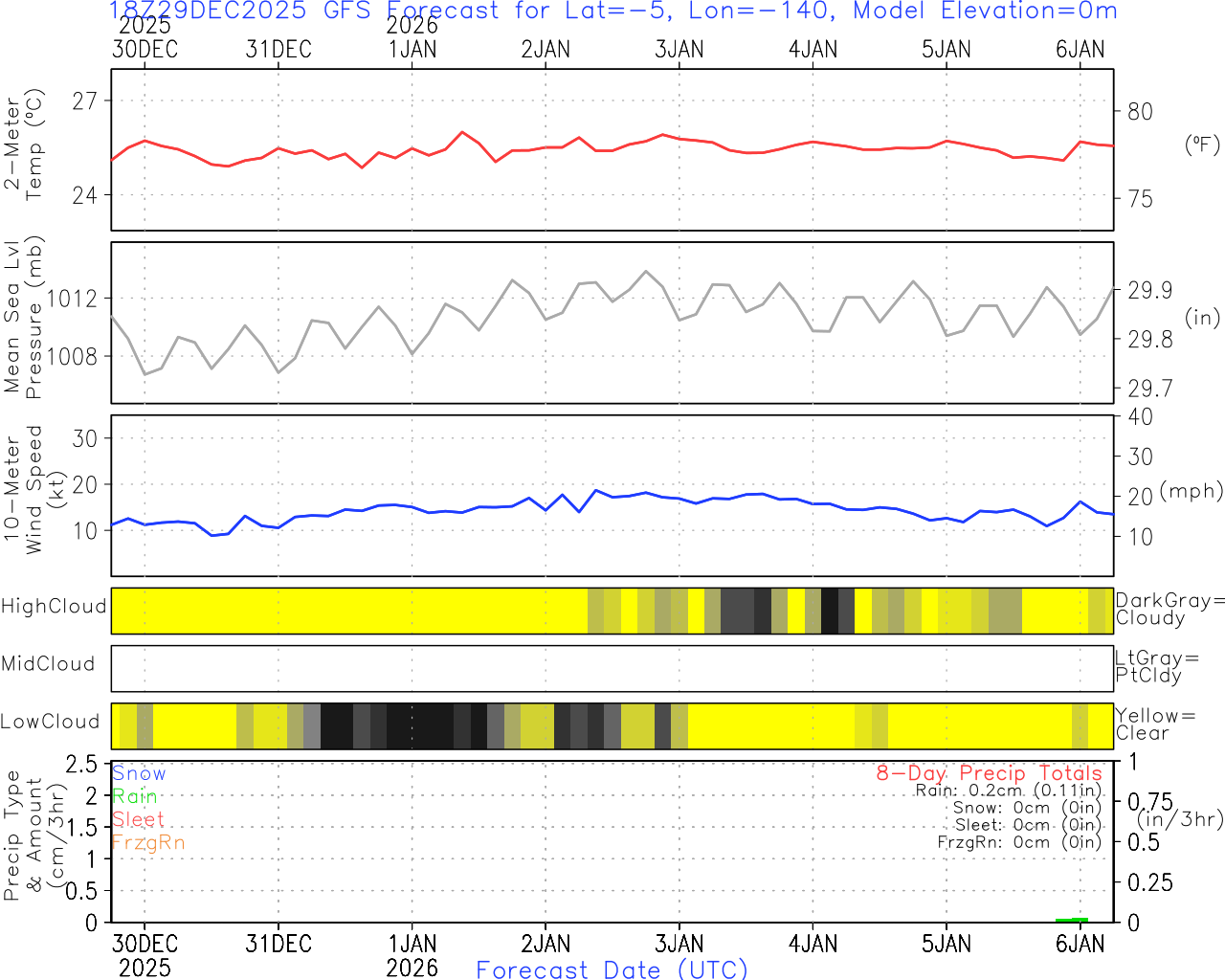Click the LowCloud row label
The height and width of the screenshot is (980, 1225).
coord(50,723)
